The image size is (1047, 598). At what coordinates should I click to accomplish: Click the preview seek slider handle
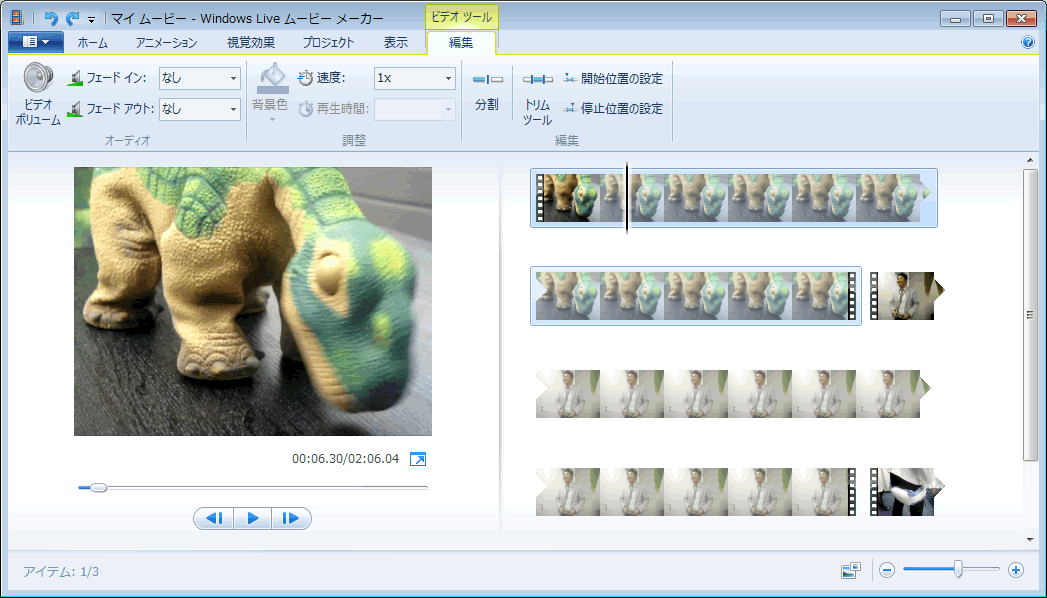[98, 487]
